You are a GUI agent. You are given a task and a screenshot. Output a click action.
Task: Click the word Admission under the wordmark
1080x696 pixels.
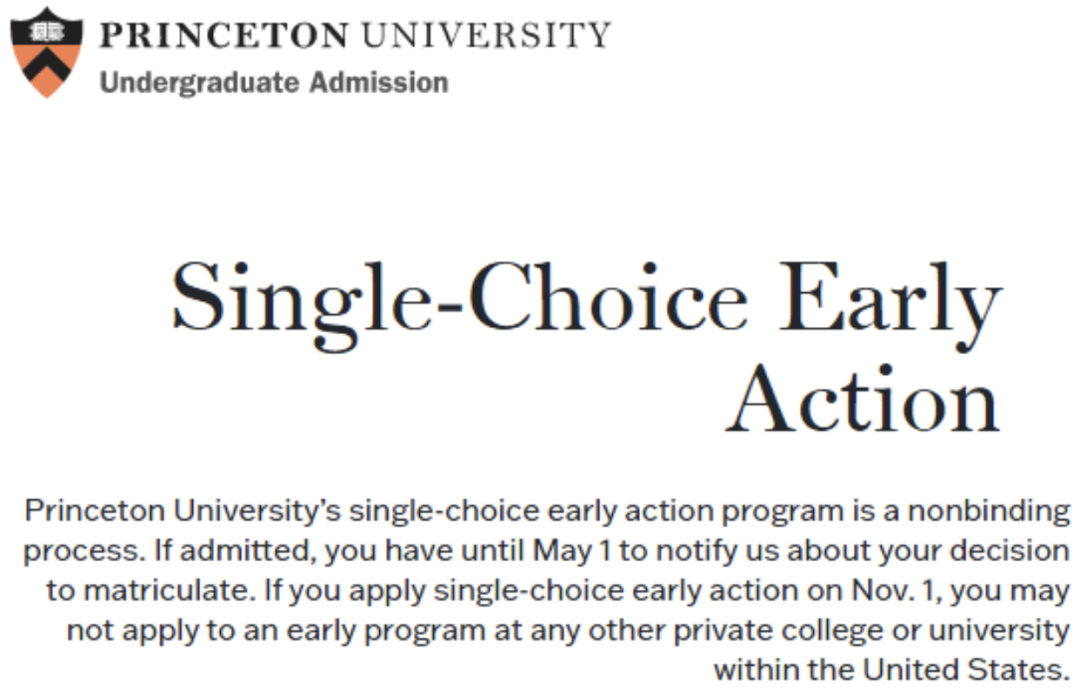tap(379, 82)
